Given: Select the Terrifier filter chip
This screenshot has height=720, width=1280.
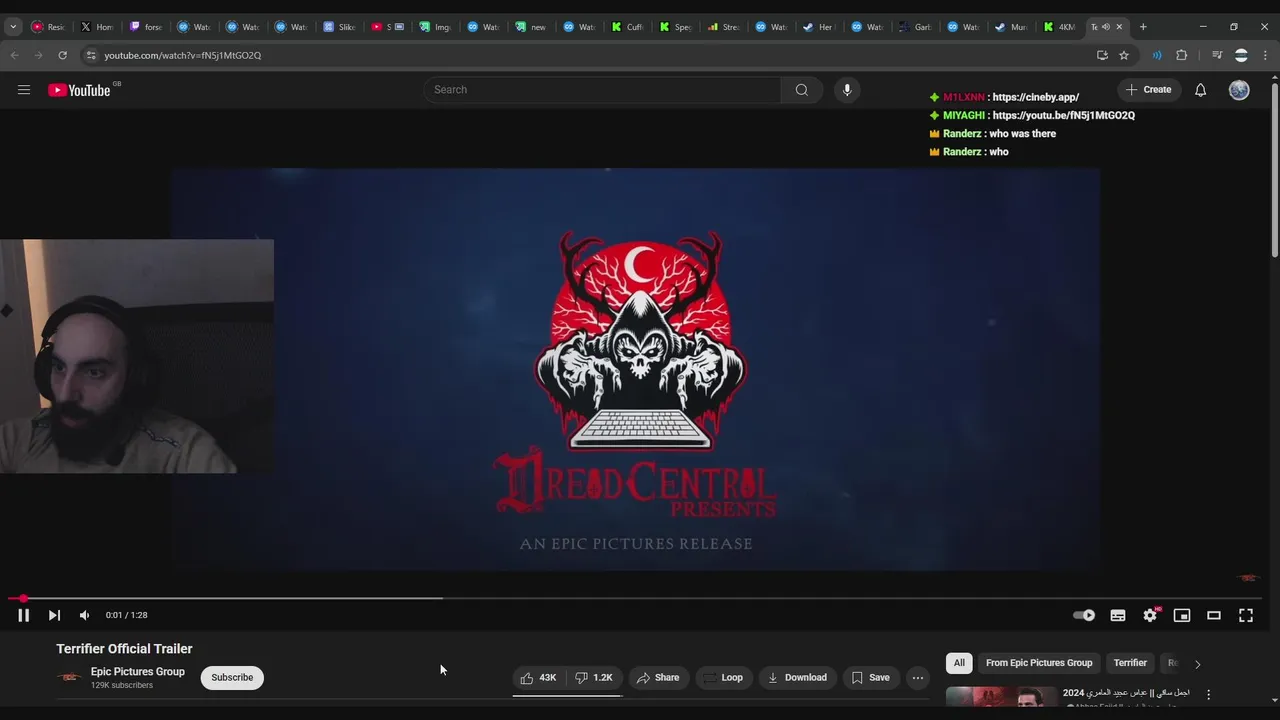Looking at the screenshot, I should (x=1130, y=663).
